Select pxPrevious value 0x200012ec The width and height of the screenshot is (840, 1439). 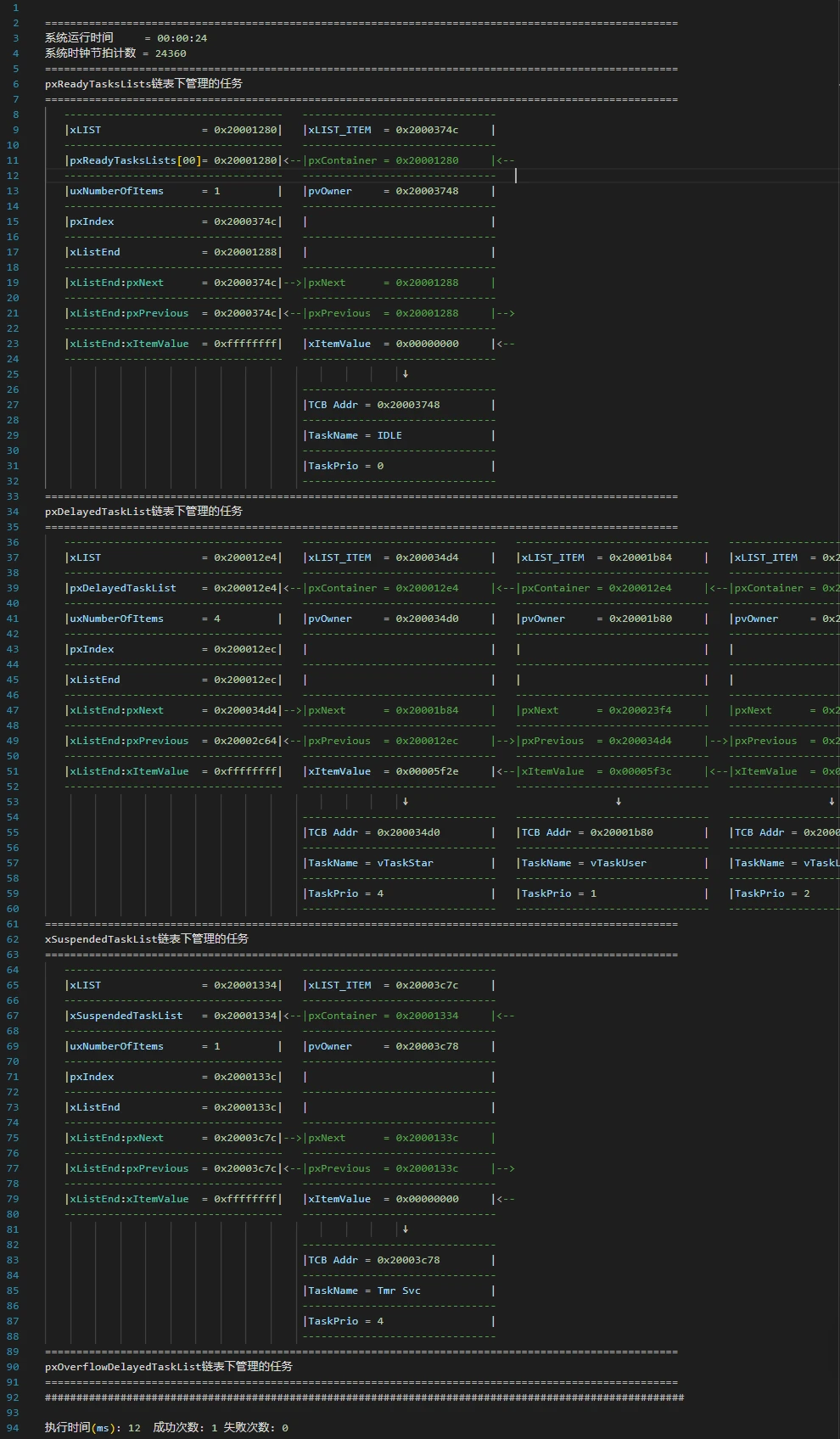tap(427, 741)
